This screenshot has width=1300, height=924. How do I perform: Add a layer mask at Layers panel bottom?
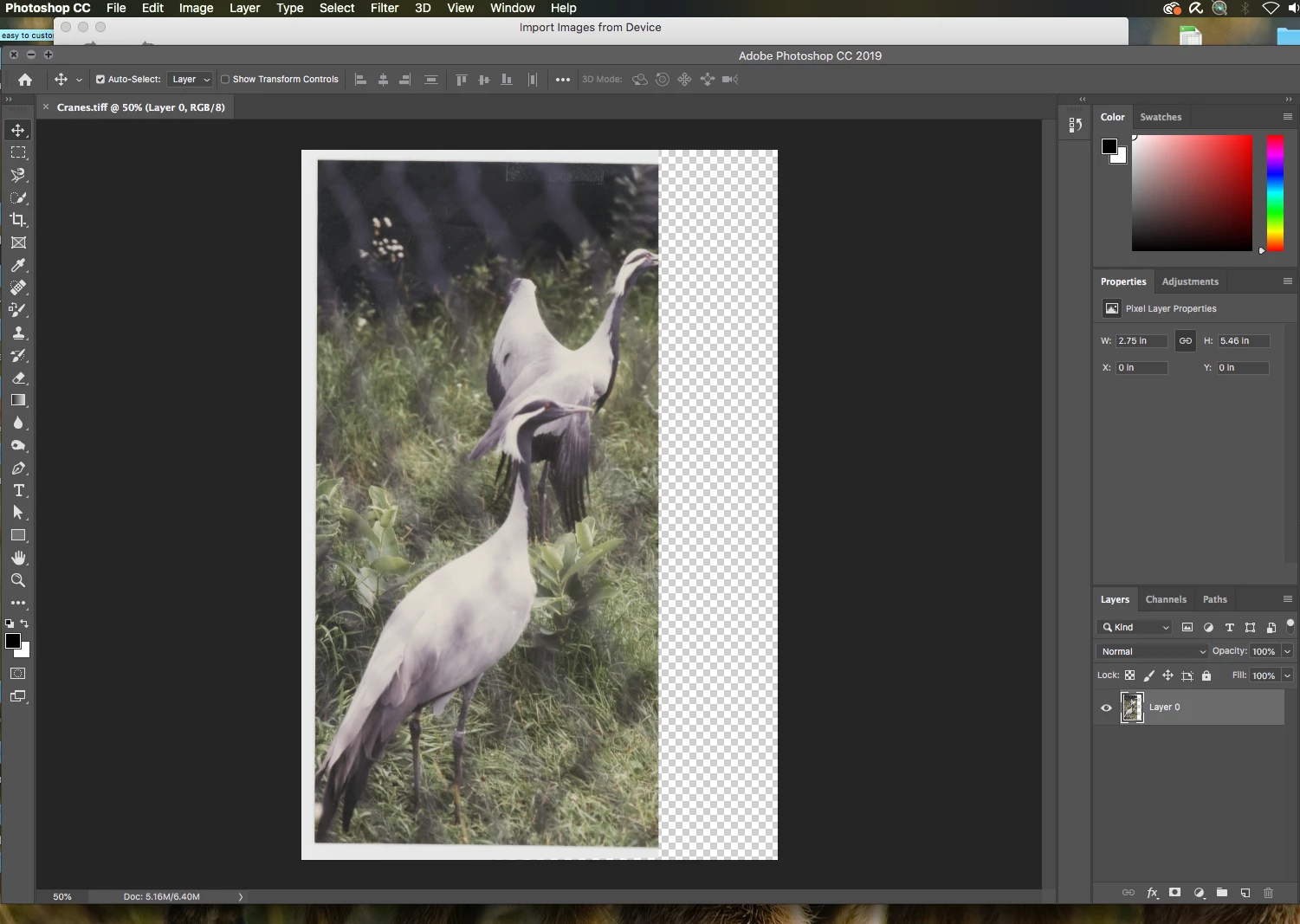(1175, 892)
